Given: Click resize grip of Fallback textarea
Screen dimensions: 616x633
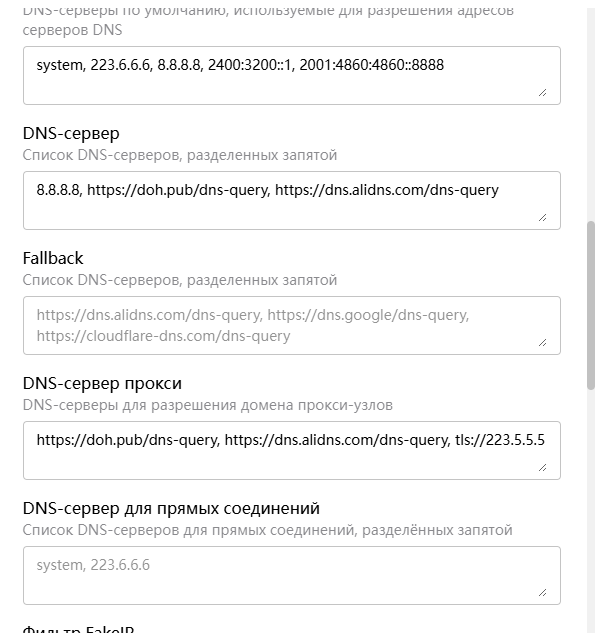Looking at the screenshot, I should [x=543, y=343].
